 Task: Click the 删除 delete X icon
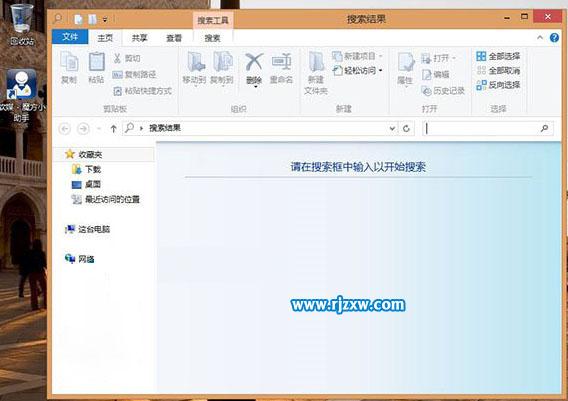point(254,62)
